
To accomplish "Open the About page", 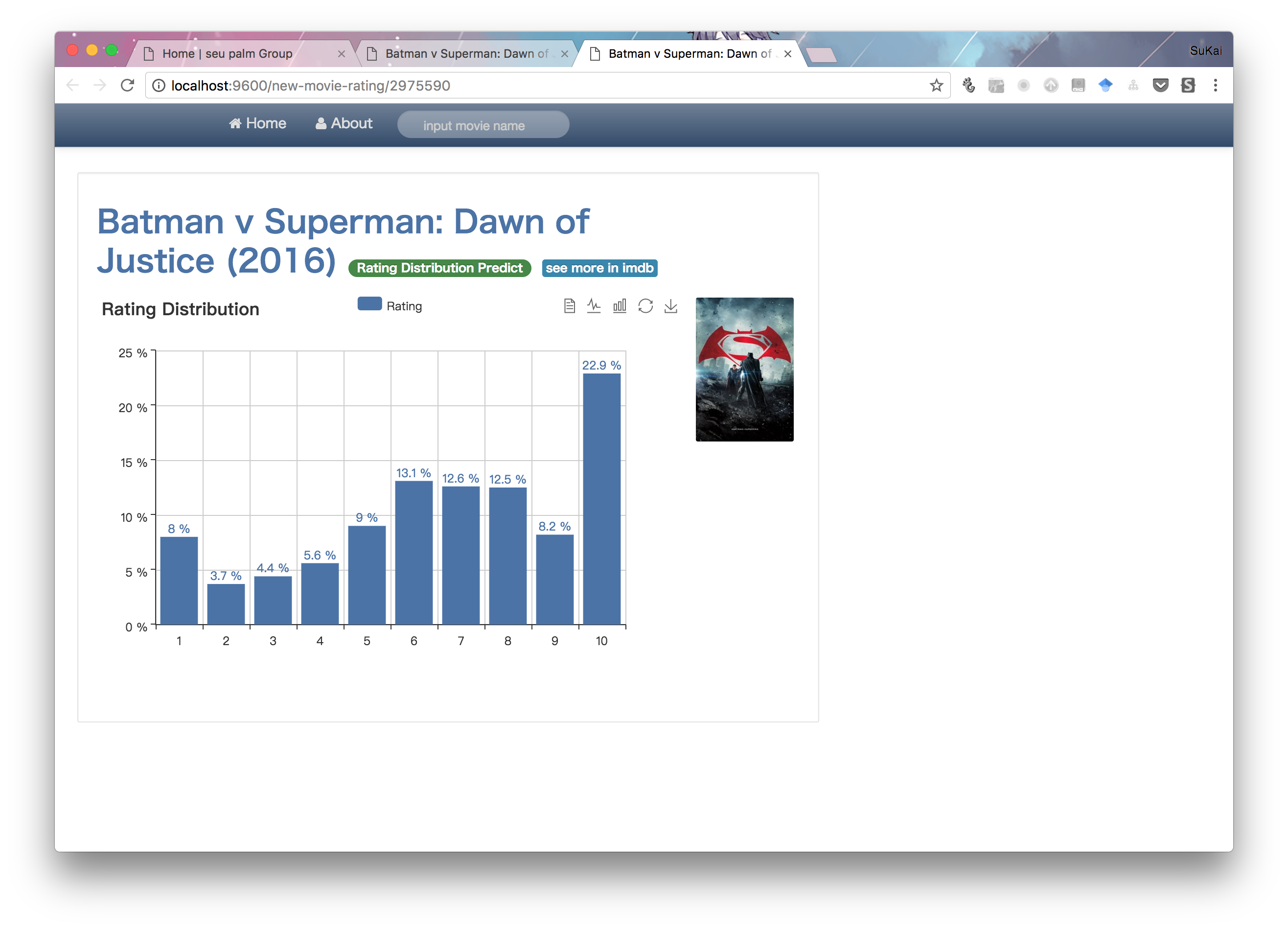I will (344, 124).
